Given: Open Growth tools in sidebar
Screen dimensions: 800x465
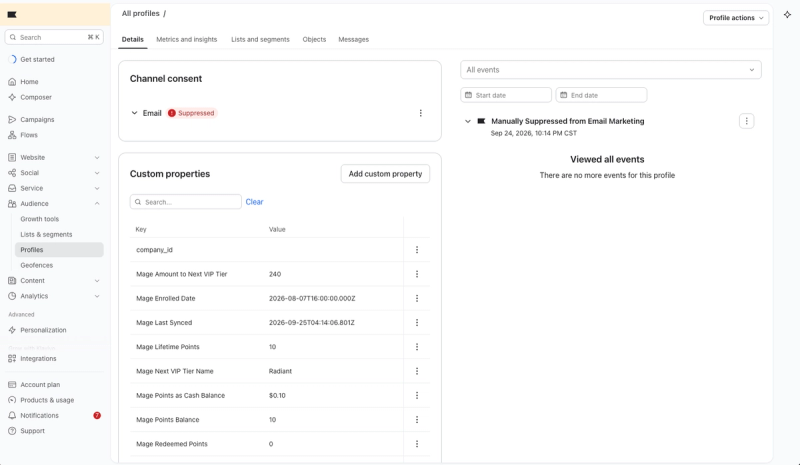Looking at the screenshot, I should (40, 219).
